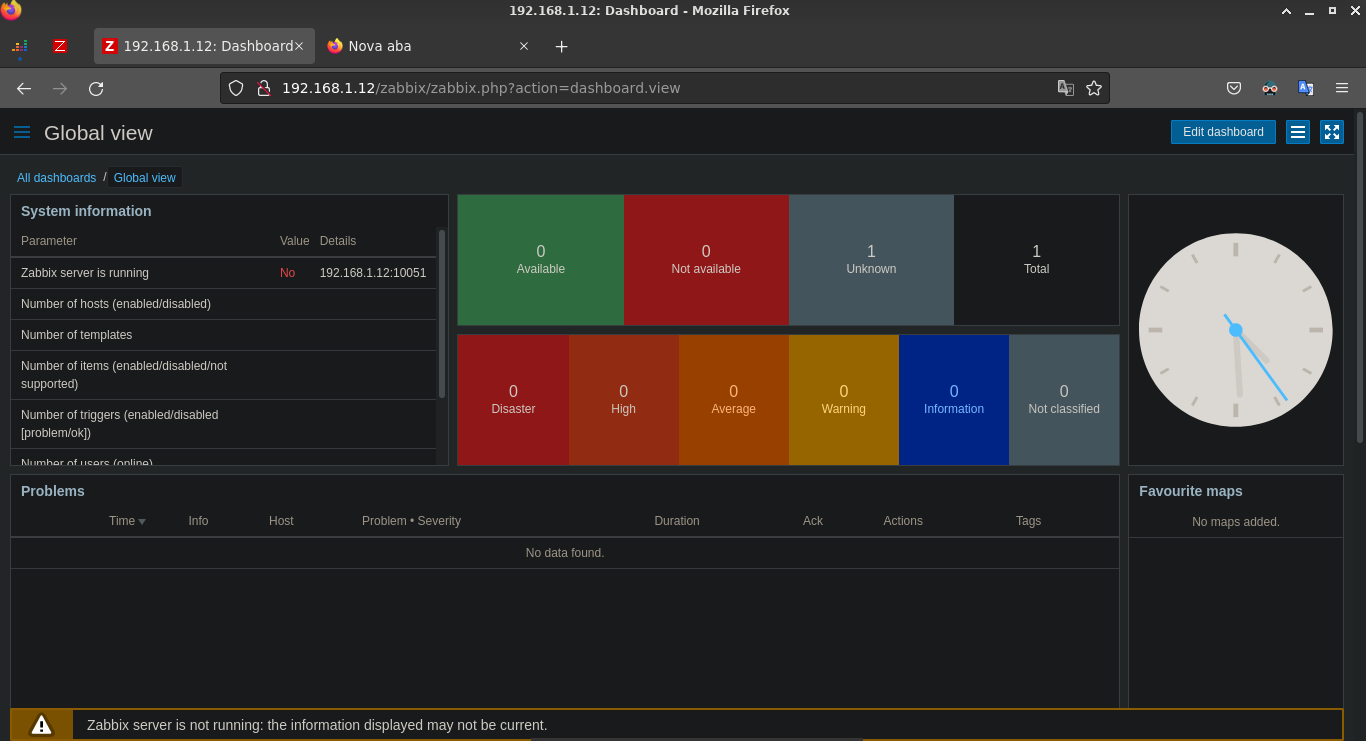Click the browser forward arrow
Screen dimensions: 1366x741
click(x=60, y=88)
